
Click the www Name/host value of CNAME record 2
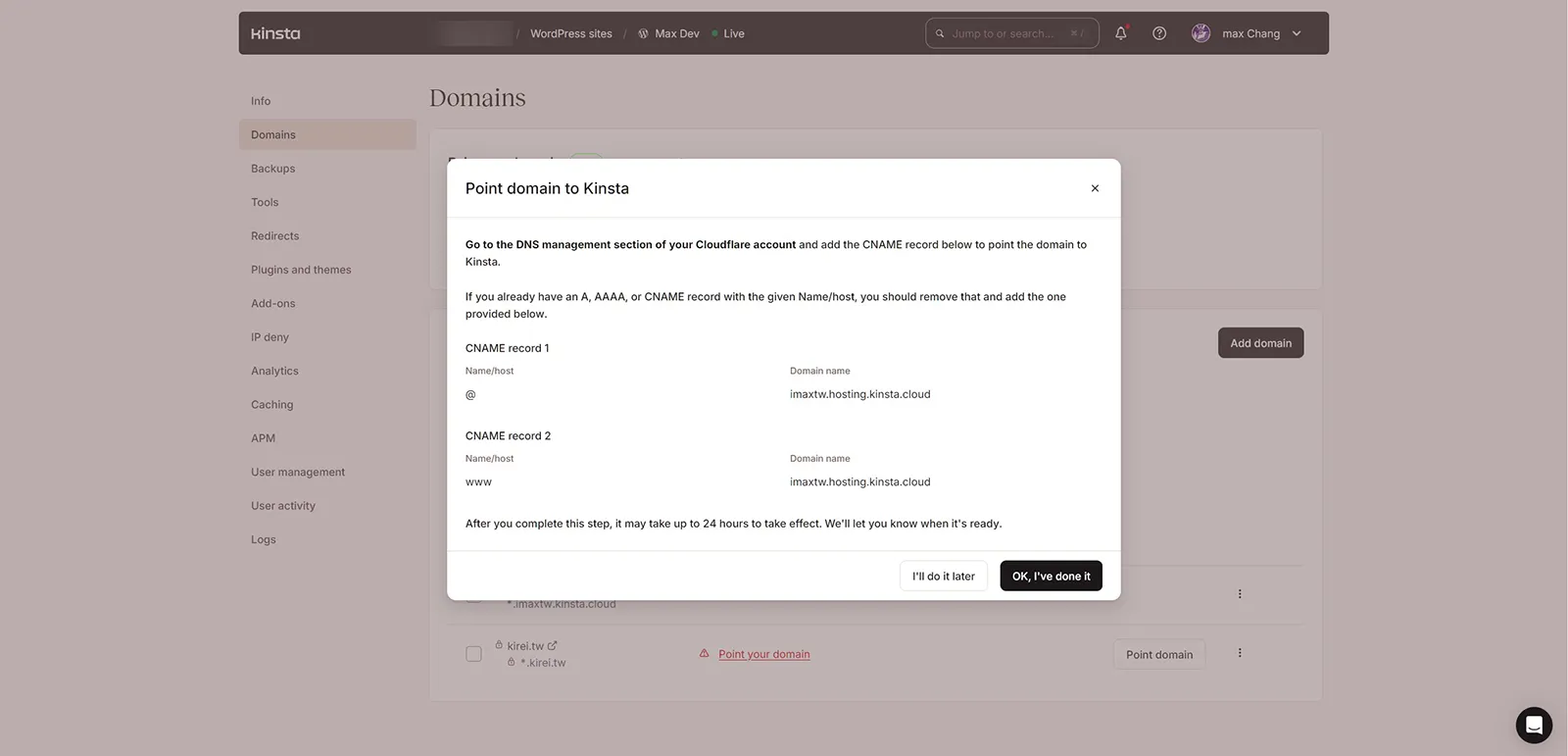click(478, 482)
